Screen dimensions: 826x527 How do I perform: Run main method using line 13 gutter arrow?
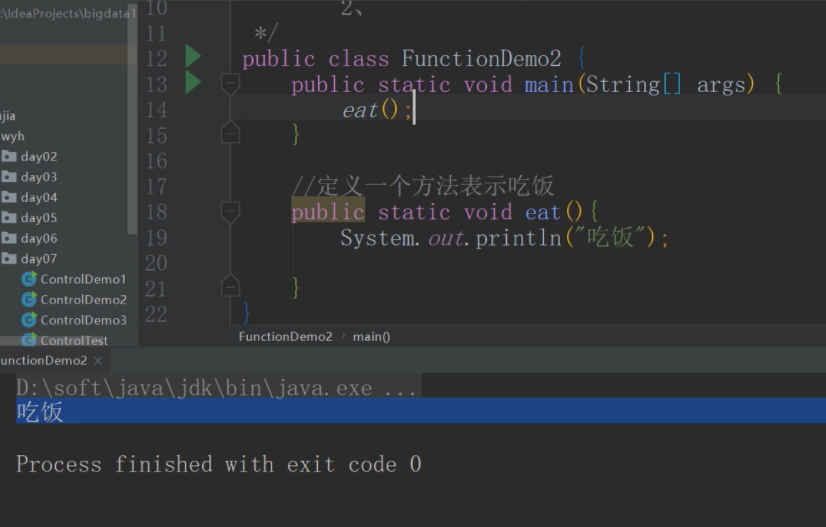193,83
